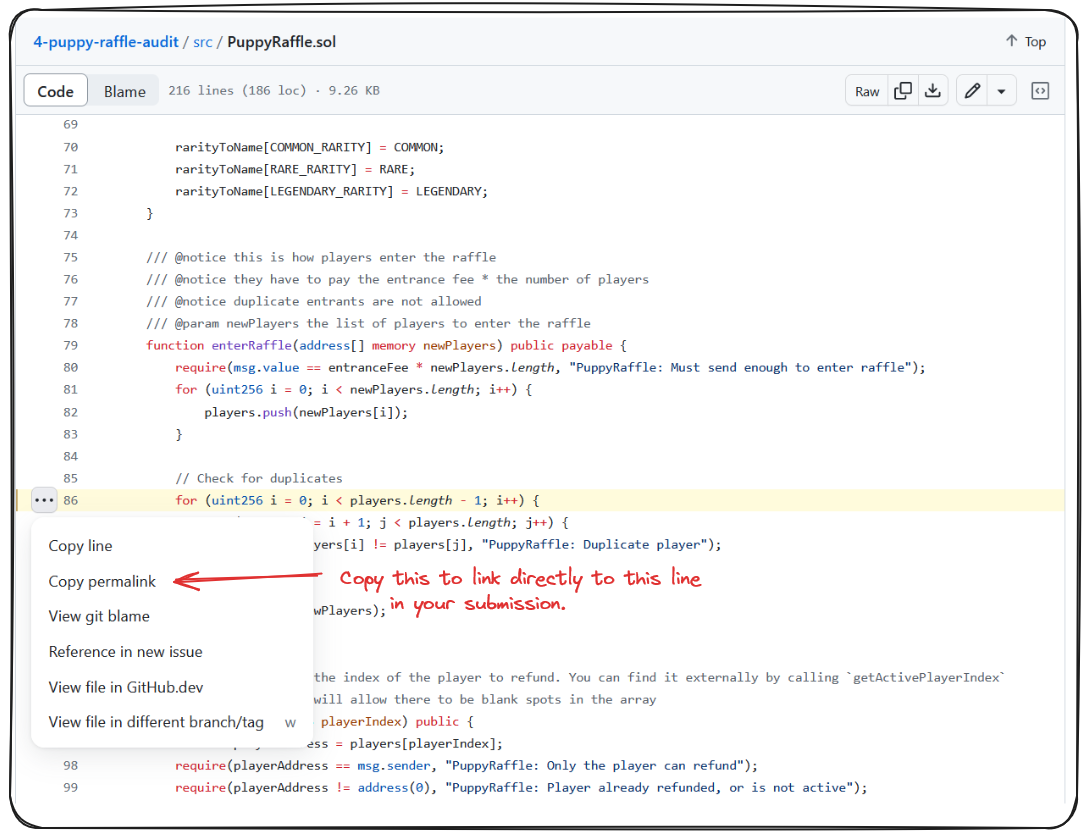Click line number 79
Viewport: 1087px width, 838px height.
point(70,345)
